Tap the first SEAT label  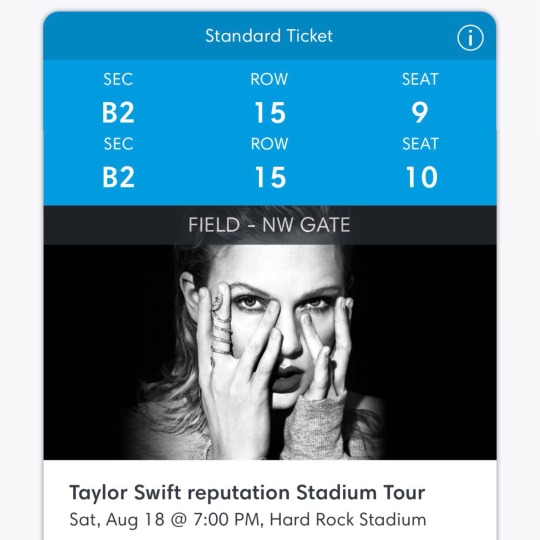point(420,79)
